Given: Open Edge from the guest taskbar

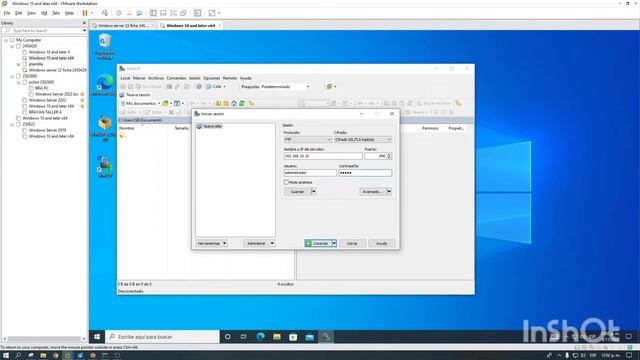Looking at the screenshot, I should pos(260,336).
